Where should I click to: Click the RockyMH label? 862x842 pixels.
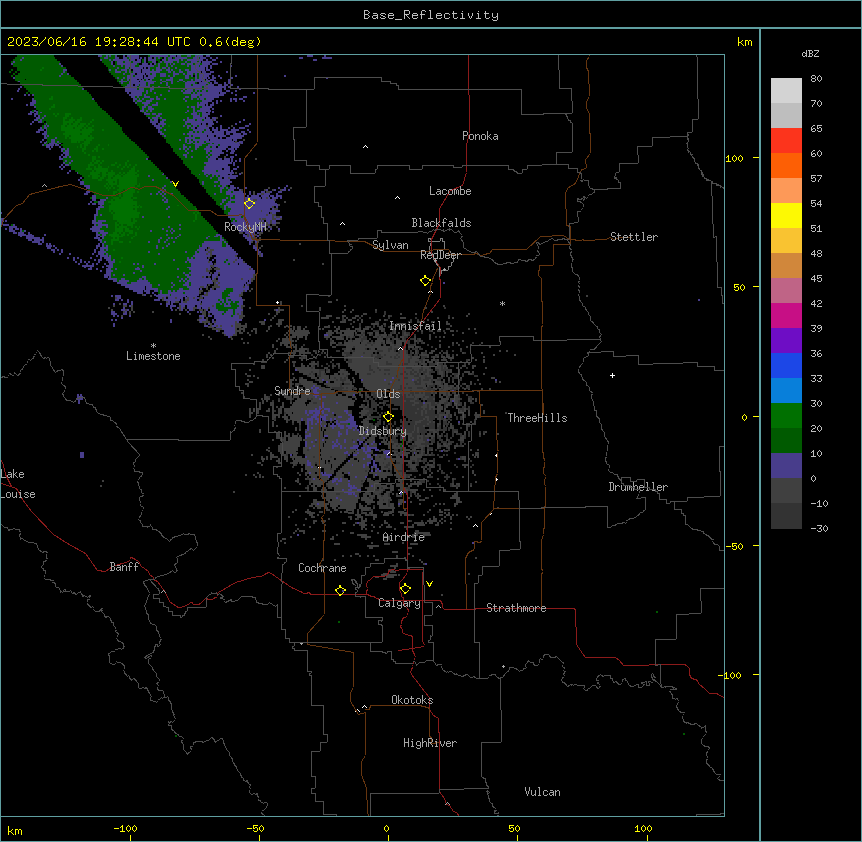245,227
